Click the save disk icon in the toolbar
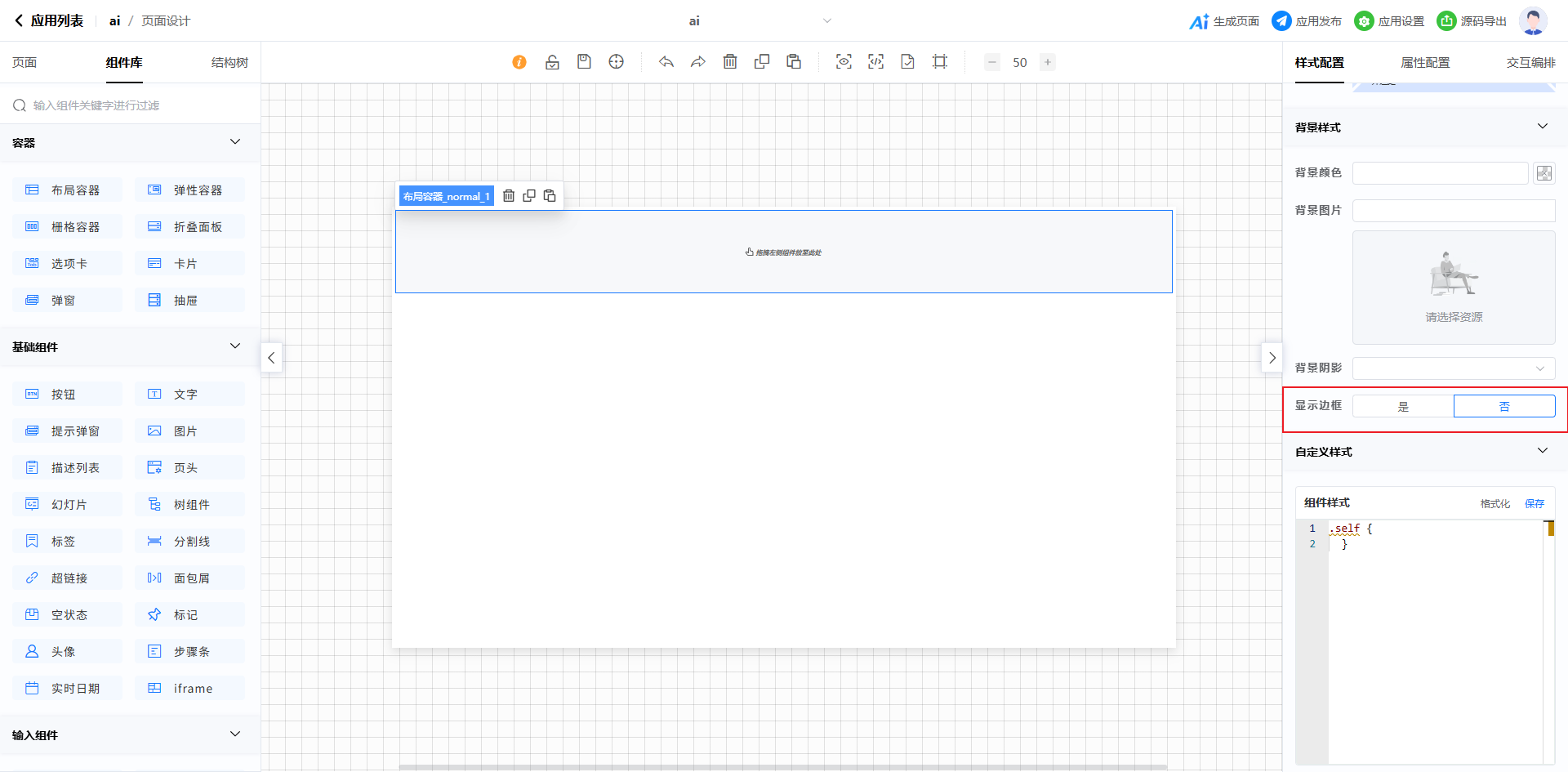 click(x=584, y=62)
